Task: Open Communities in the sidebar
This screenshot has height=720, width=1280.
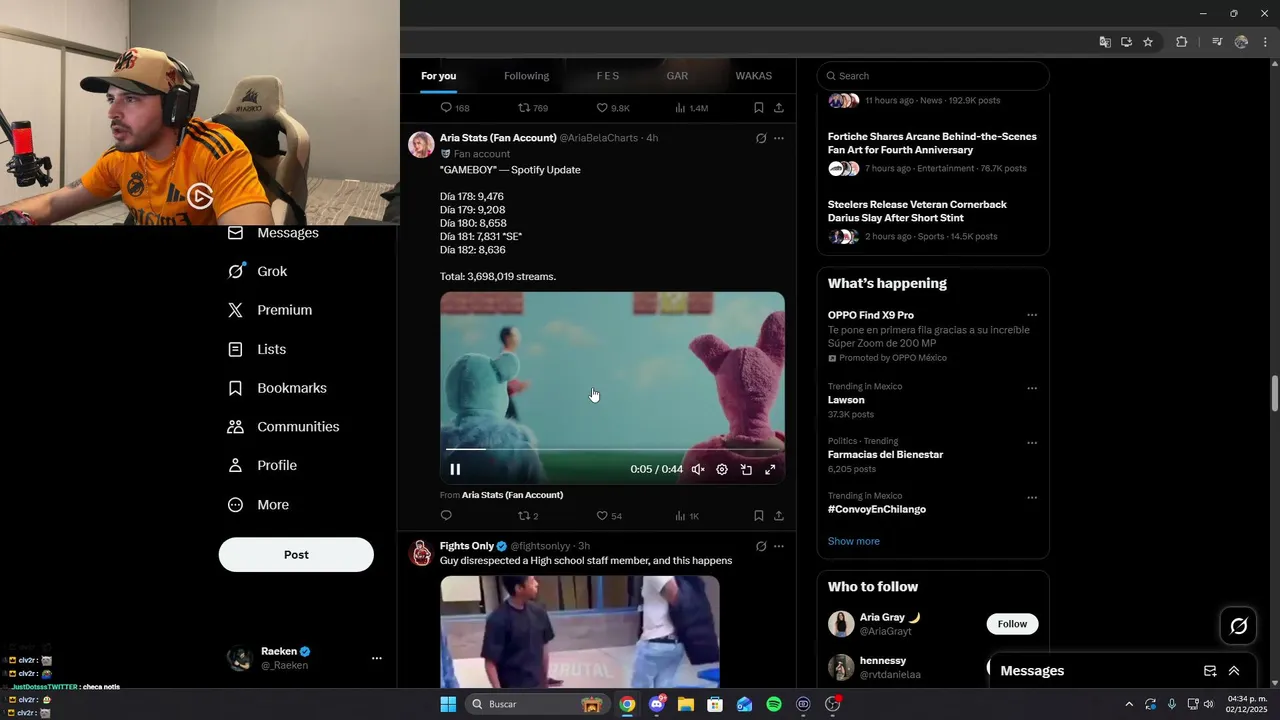Action: (284, 427)
